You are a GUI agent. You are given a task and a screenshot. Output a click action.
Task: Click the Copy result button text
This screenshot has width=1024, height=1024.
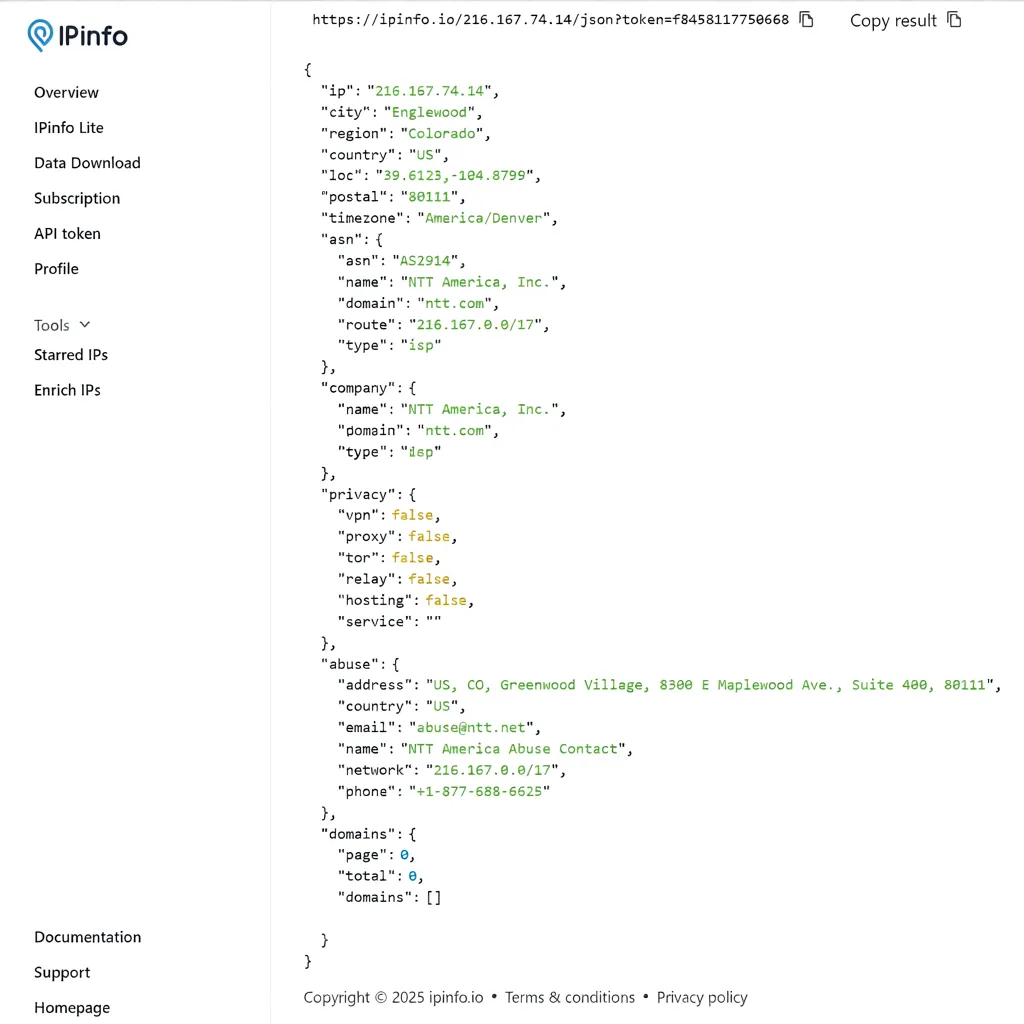pyautogui.click(x=893, y=20)
